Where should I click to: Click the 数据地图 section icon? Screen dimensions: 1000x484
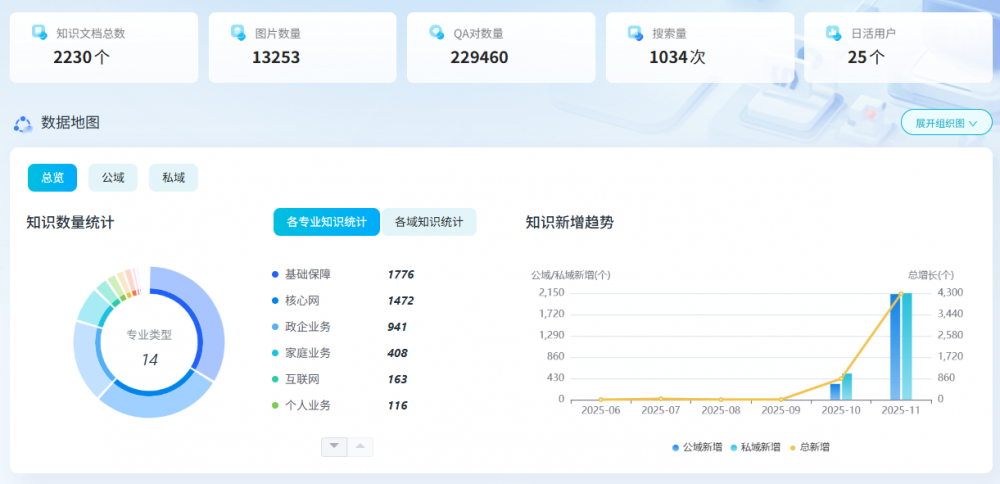pos(23,123)
